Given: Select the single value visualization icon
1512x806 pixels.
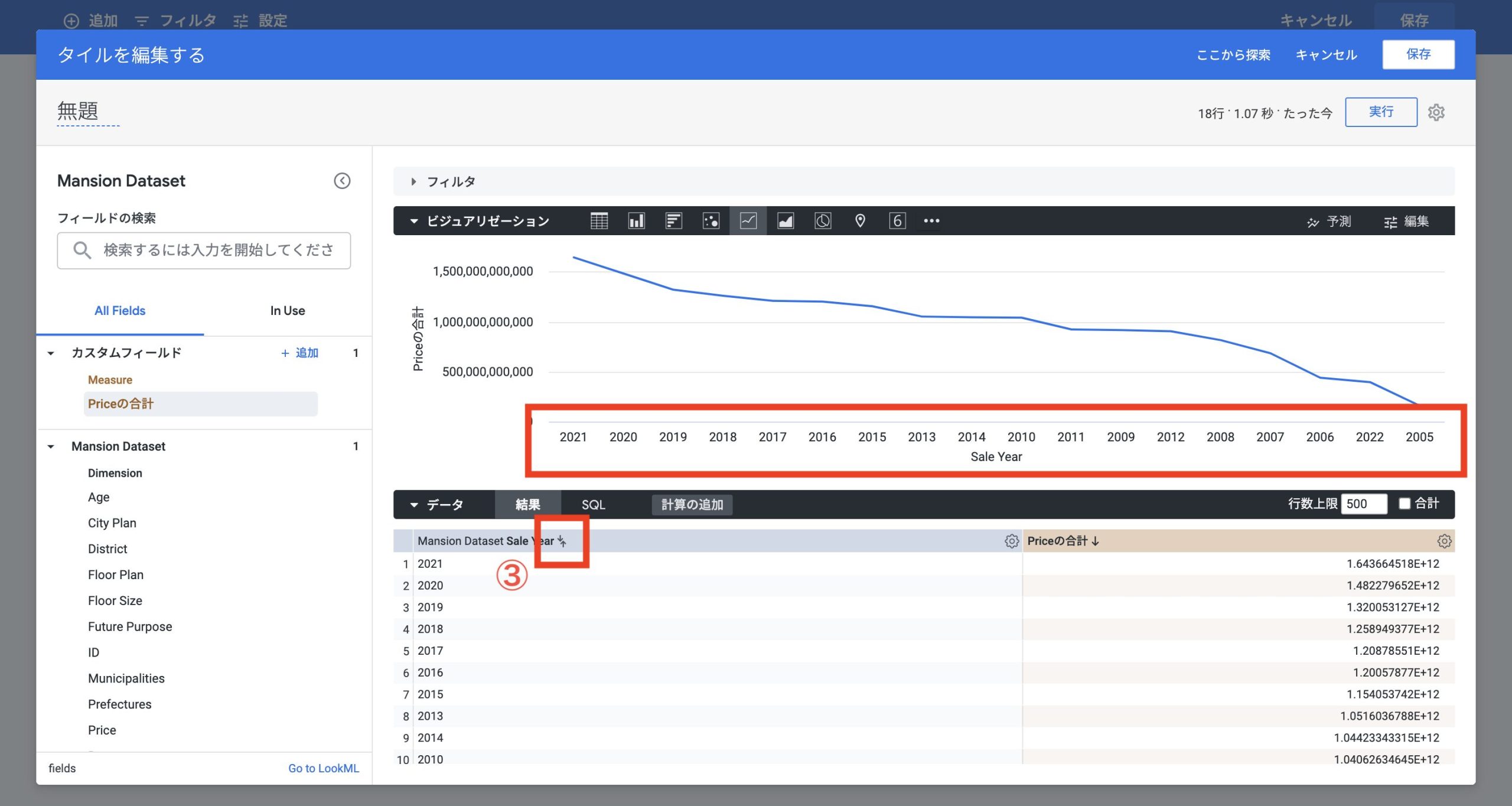Looking at the screenshot, I should (897, 221).
